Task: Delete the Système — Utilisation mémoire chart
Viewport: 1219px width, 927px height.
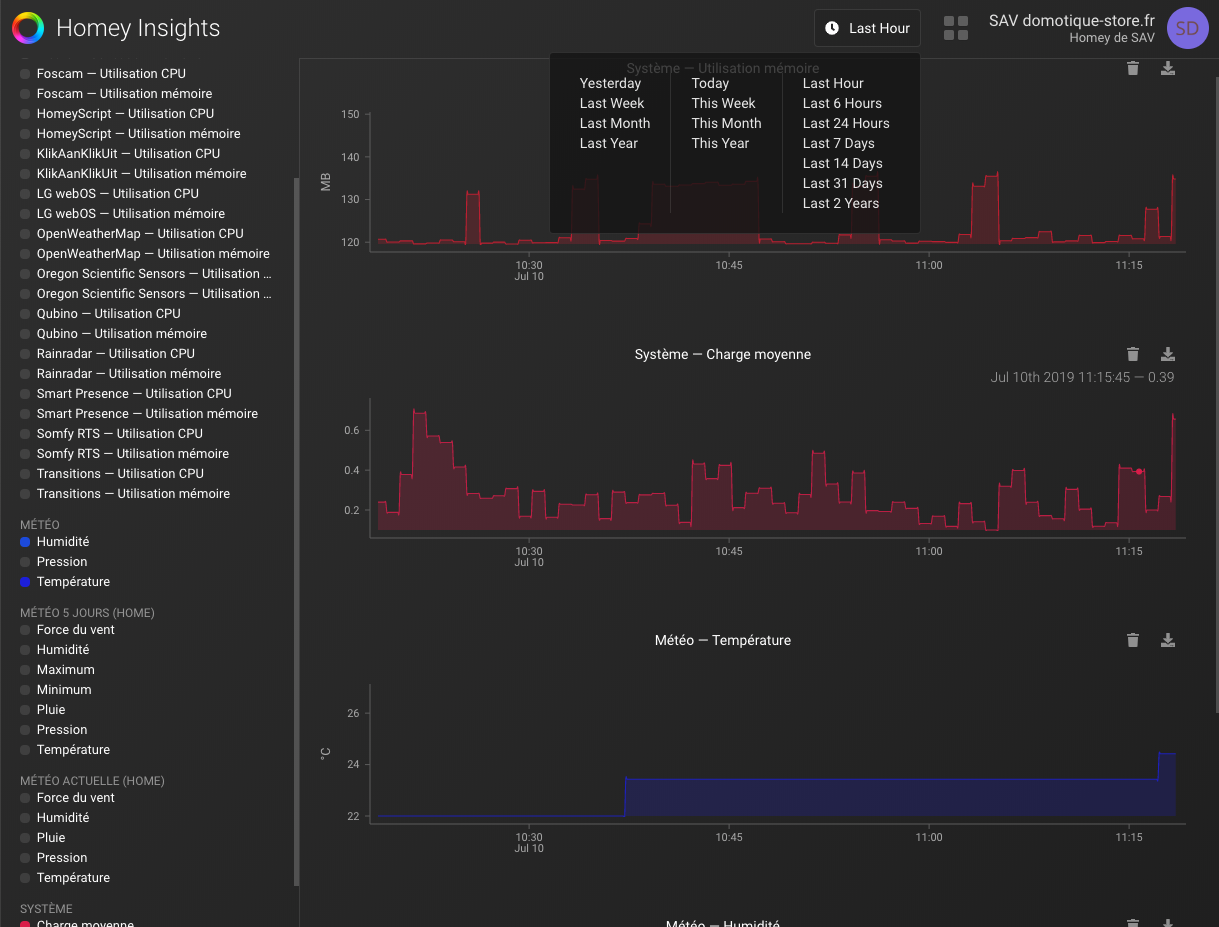Action: click(1132, 68)
